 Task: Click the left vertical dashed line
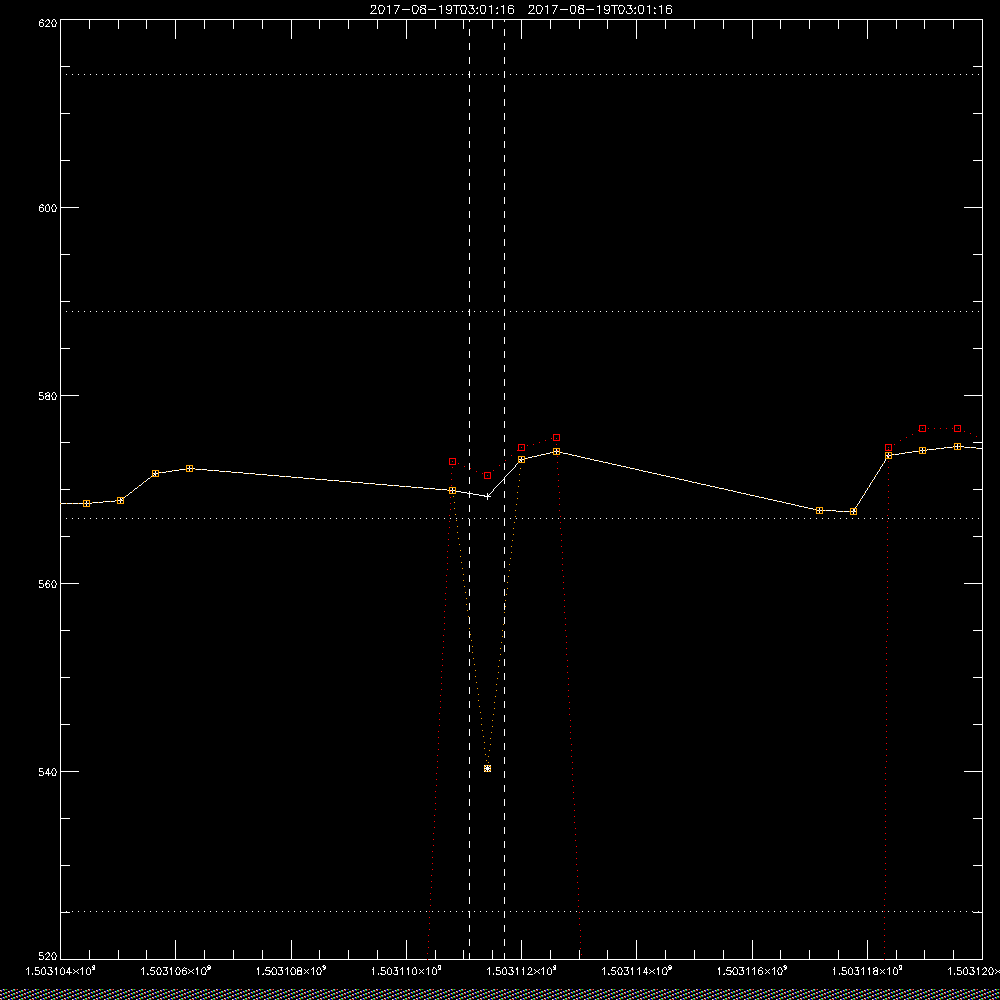pyautogui.click(x=469, y=488)
